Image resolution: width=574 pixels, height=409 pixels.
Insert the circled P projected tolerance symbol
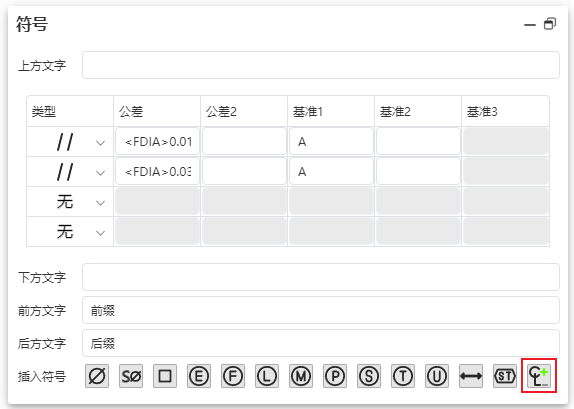tap(335, 376)
